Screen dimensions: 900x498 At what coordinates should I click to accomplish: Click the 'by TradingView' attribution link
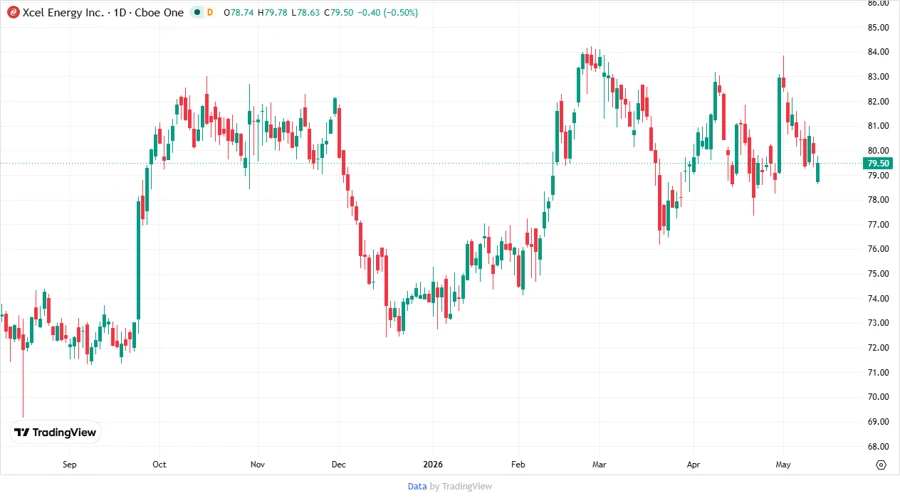click(x=461, y=487)
